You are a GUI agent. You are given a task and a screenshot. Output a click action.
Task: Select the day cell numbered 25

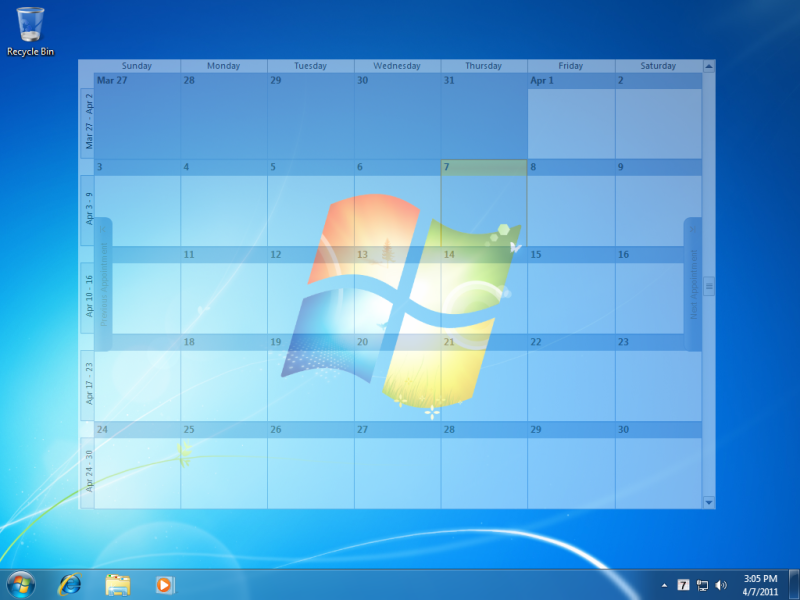click(x=223, y=465)
